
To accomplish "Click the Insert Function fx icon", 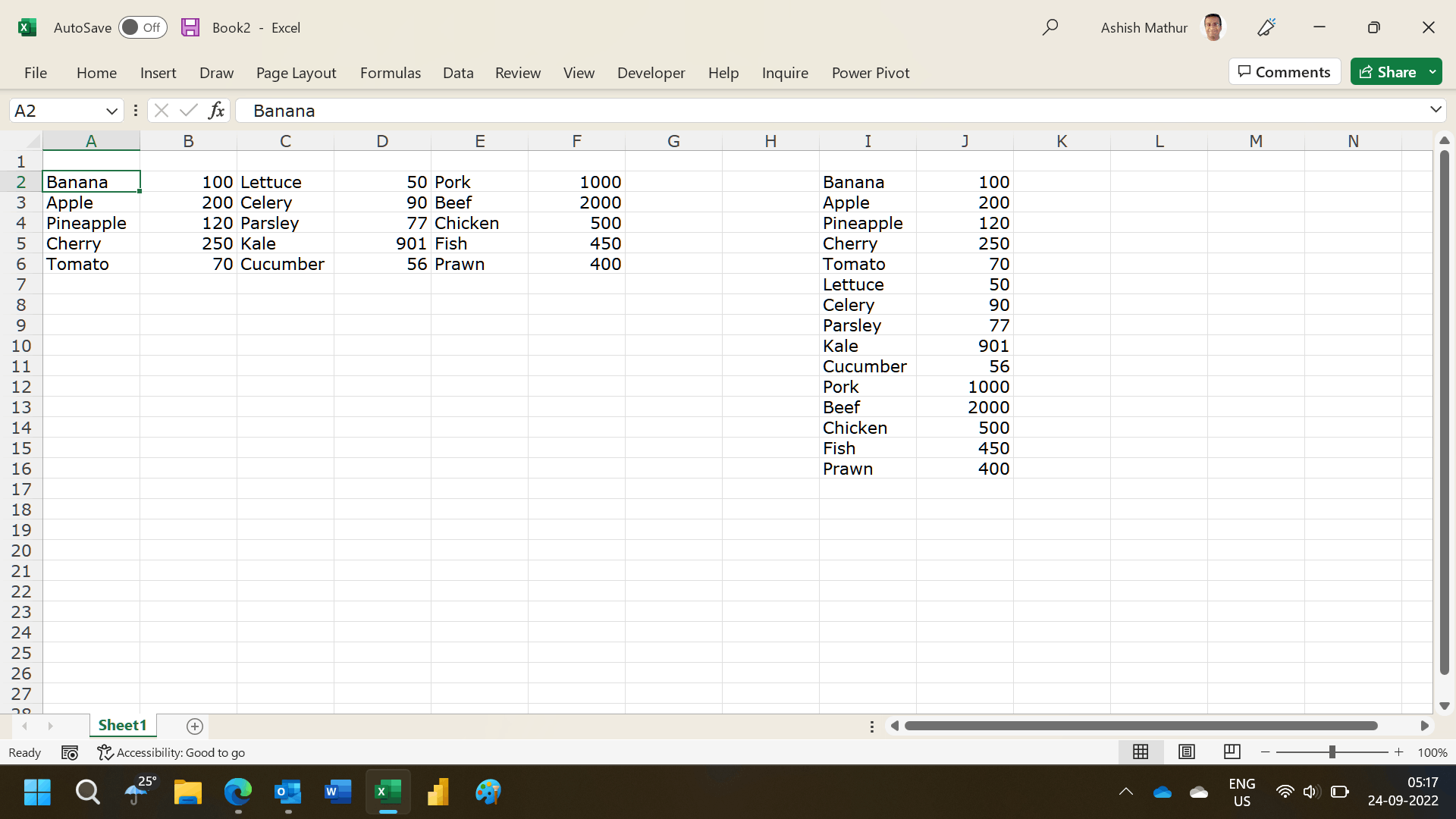I will [x=216, y=111].
